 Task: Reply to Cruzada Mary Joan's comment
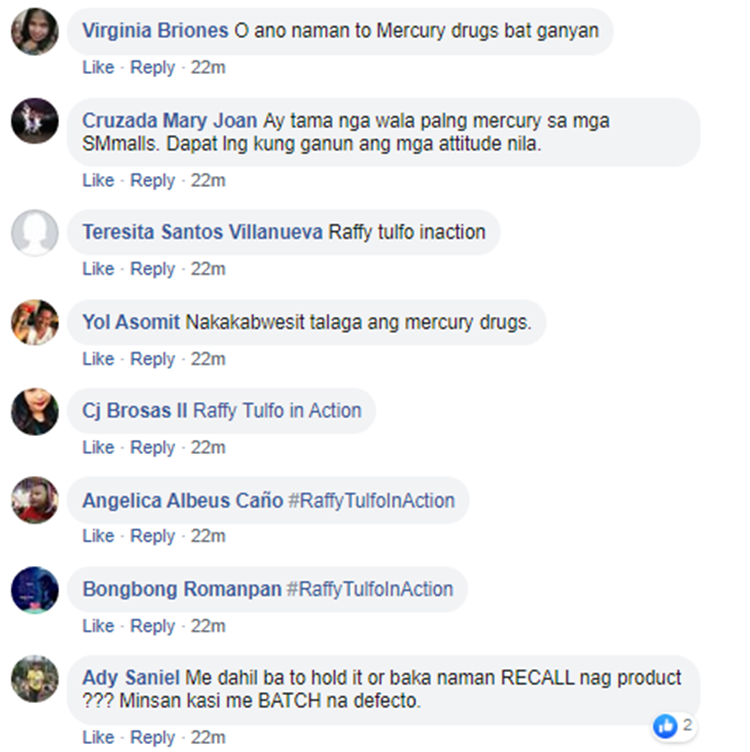point(152,181)
